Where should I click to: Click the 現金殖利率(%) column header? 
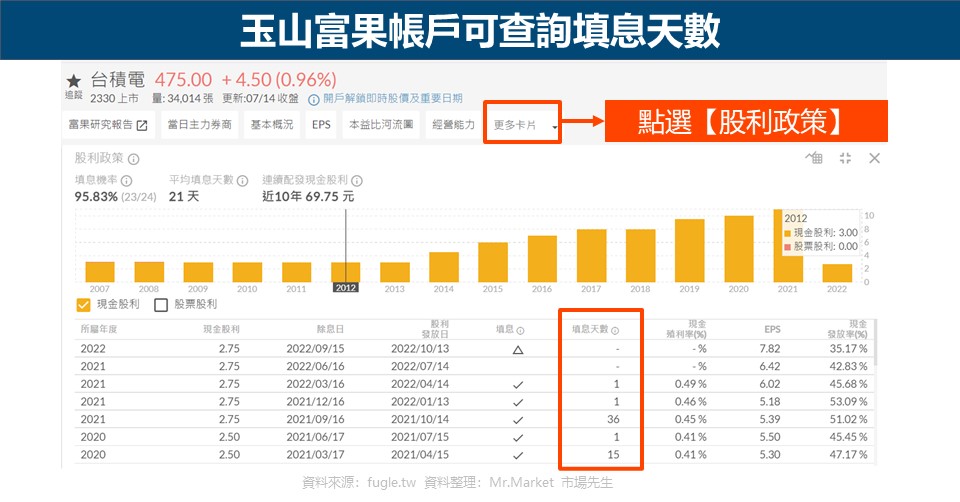coord(687,329)
